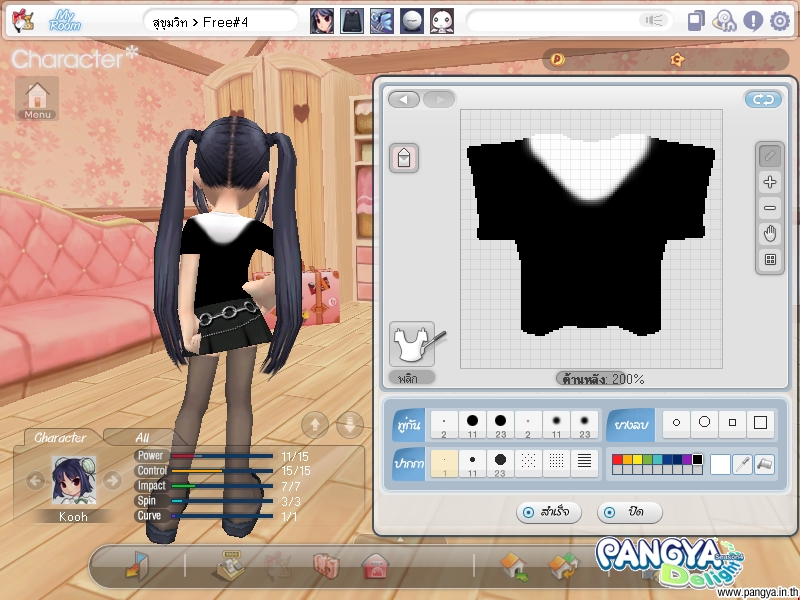Click the พลิก flip button
Image resolution: width=800 pixels, height=600 pixels.
point(412,378)
